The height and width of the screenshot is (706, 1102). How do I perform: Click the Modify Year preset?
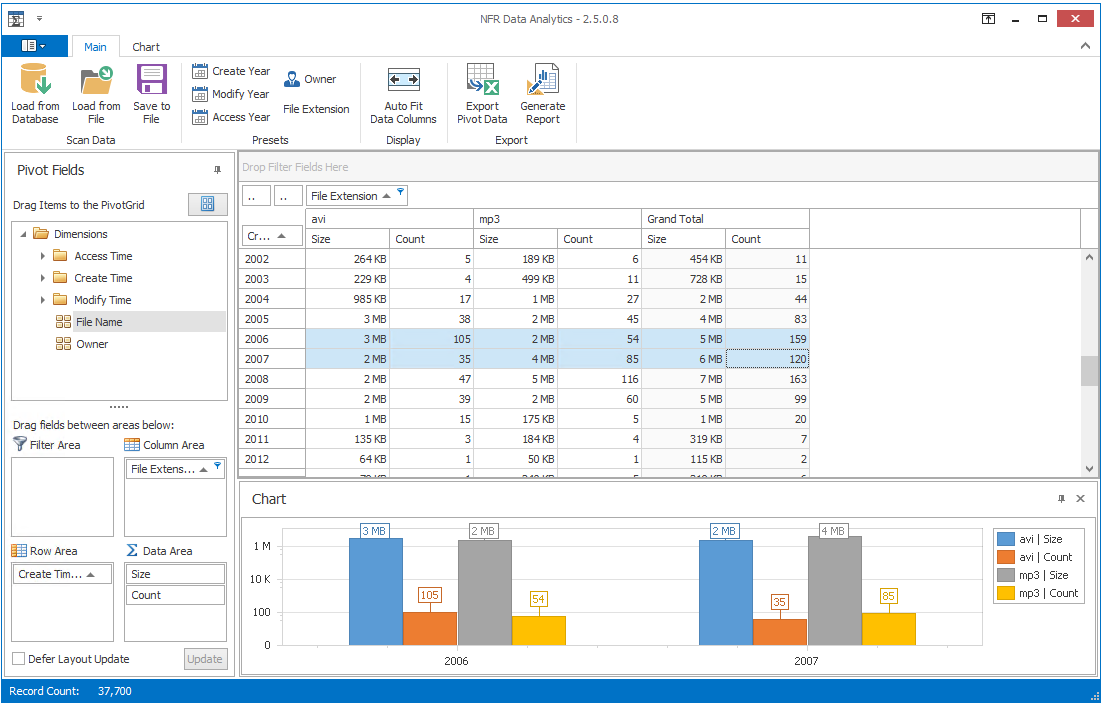coord(231,94)
